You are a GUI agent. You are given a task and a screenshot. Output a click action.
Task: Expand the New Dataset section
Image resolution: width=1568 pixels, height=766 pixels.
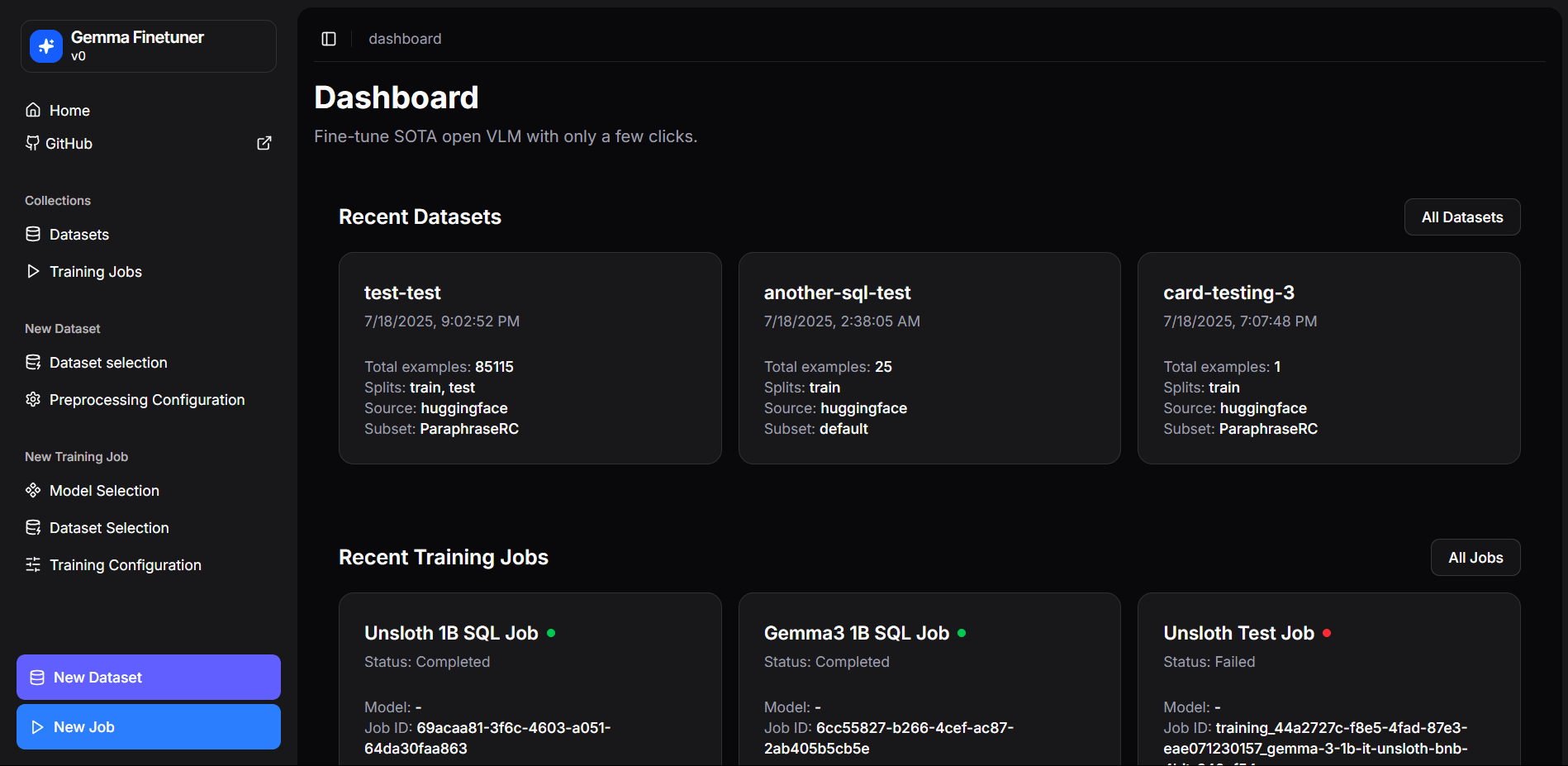coord(62,328)
